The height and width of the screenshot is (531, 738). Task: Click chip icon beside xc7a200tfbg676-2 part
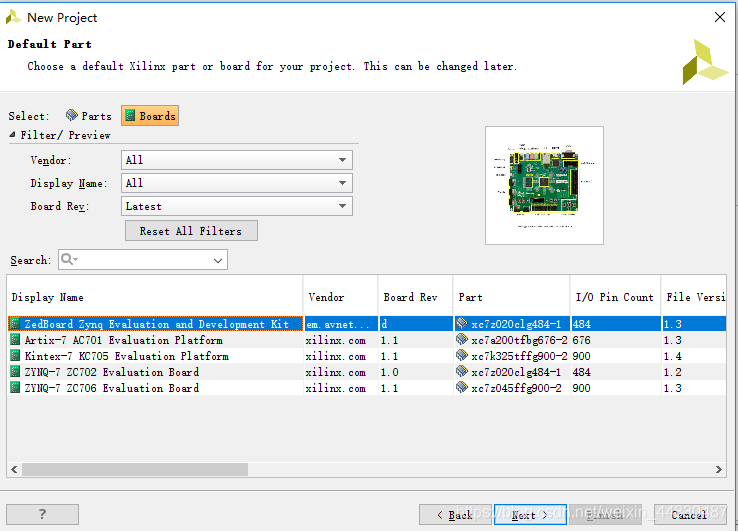tap(462, 339)
